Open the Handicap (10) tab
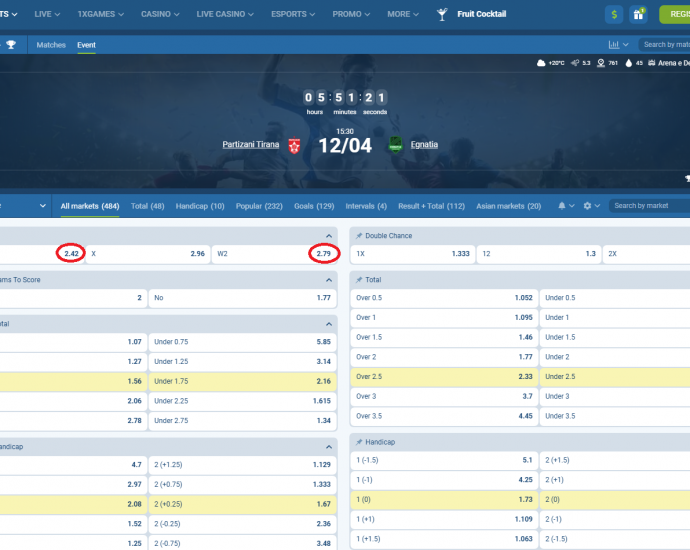The width and height of the screenshot is (690, 550). tap(200, 206)
